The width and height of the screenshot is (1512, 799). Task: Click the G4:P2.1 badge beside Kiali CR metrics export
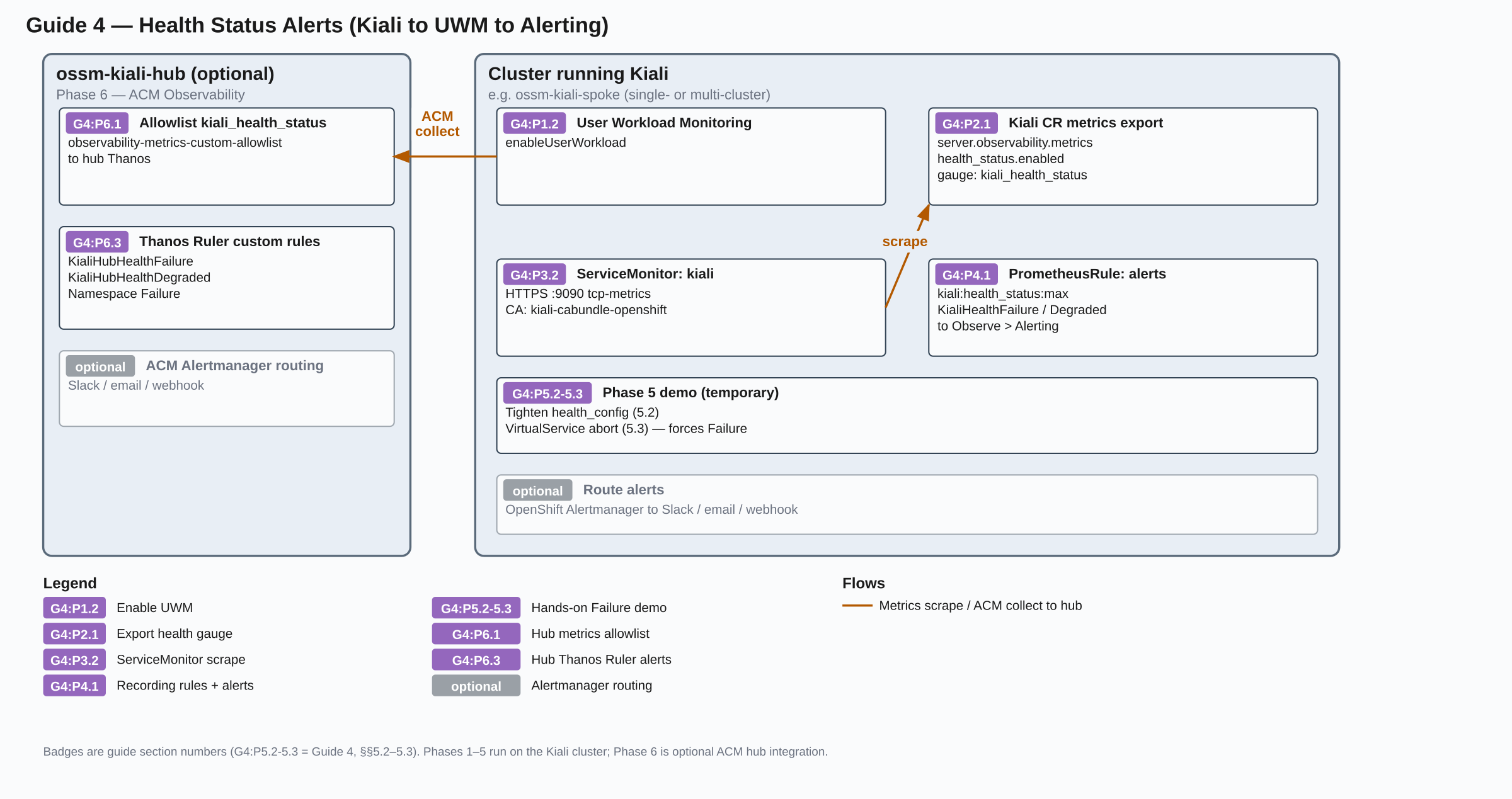pyautogui.click(x=966, y=123)
